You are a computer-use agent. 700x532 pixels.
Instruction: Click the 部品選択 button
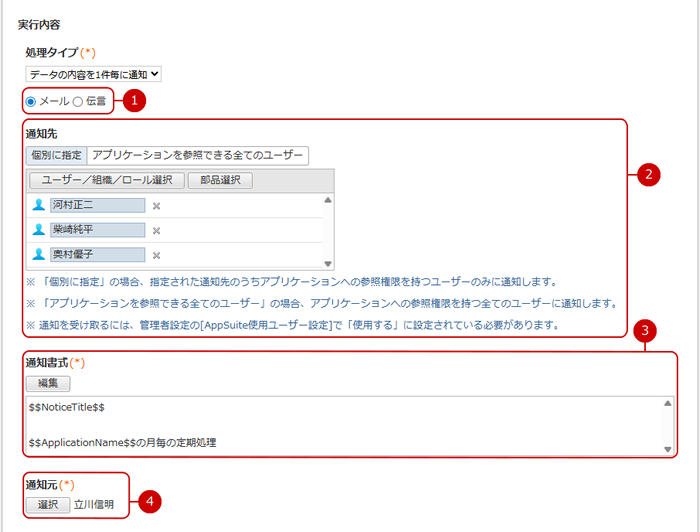(219, 180)
